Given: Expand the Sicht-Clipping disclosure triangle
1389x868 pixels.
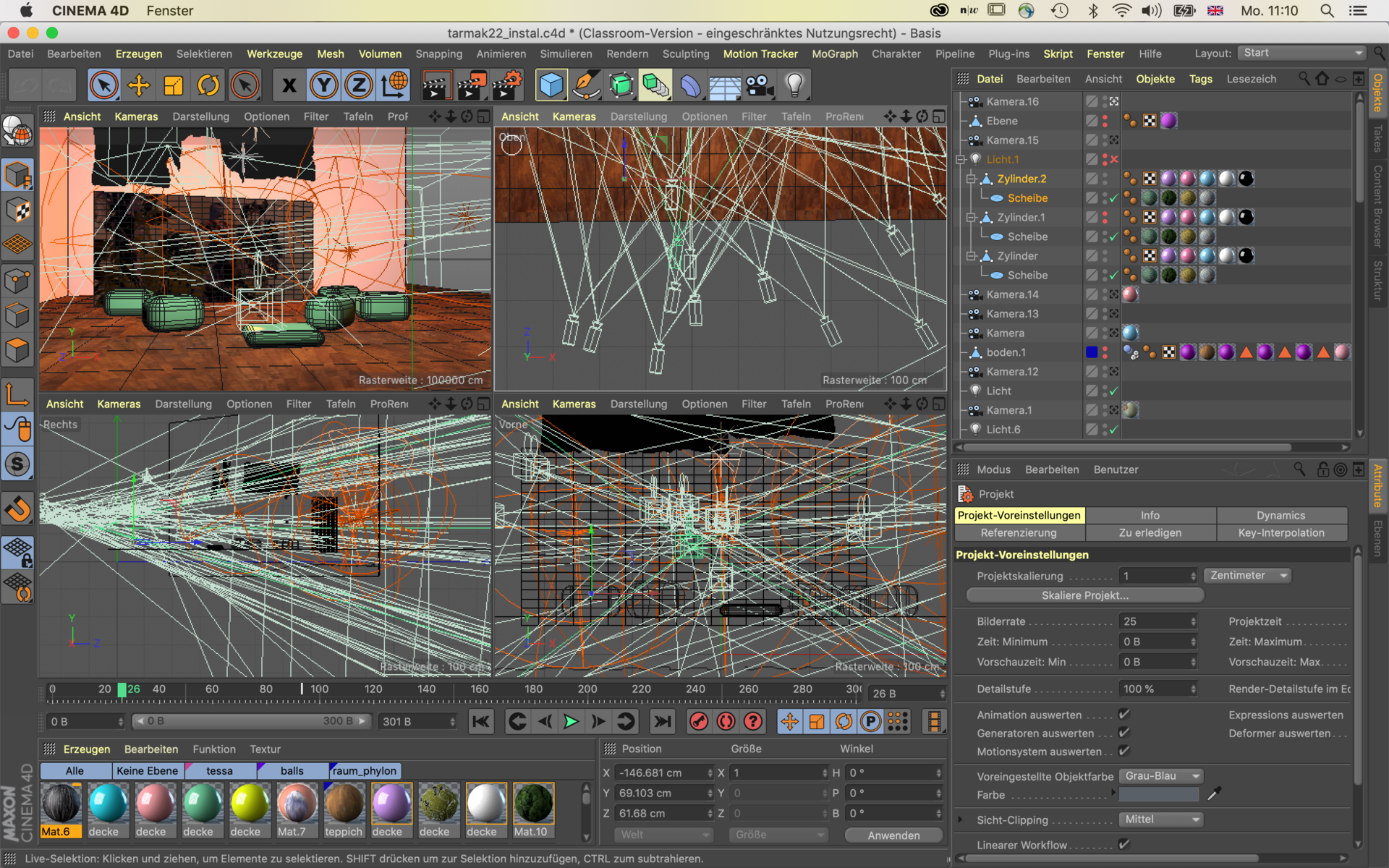Looking at the screenshot, I should (961, 820).
